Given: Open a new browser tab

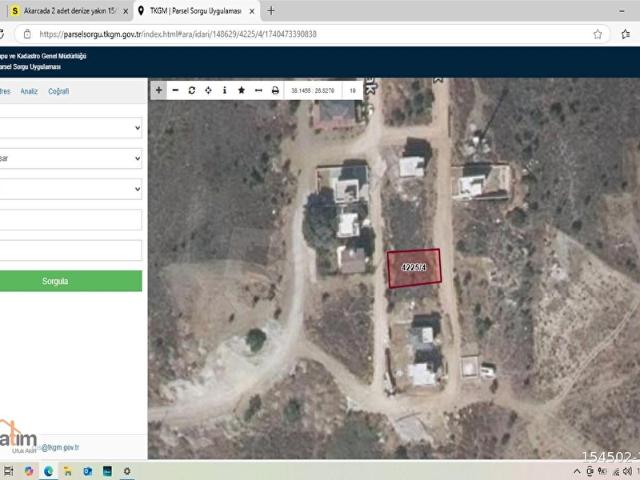Looking at the screenshot, I should point(271,11).
